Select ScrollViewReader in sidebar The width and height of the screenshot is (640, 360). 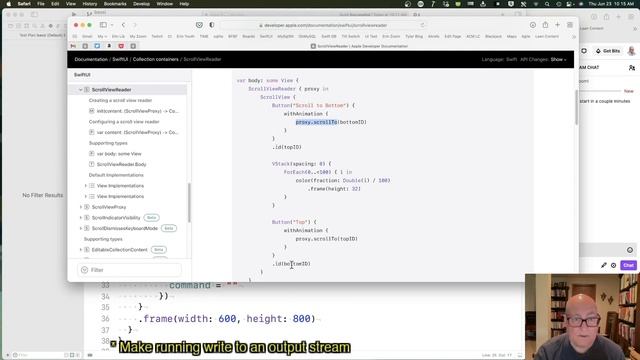click(x=111, y=89)
